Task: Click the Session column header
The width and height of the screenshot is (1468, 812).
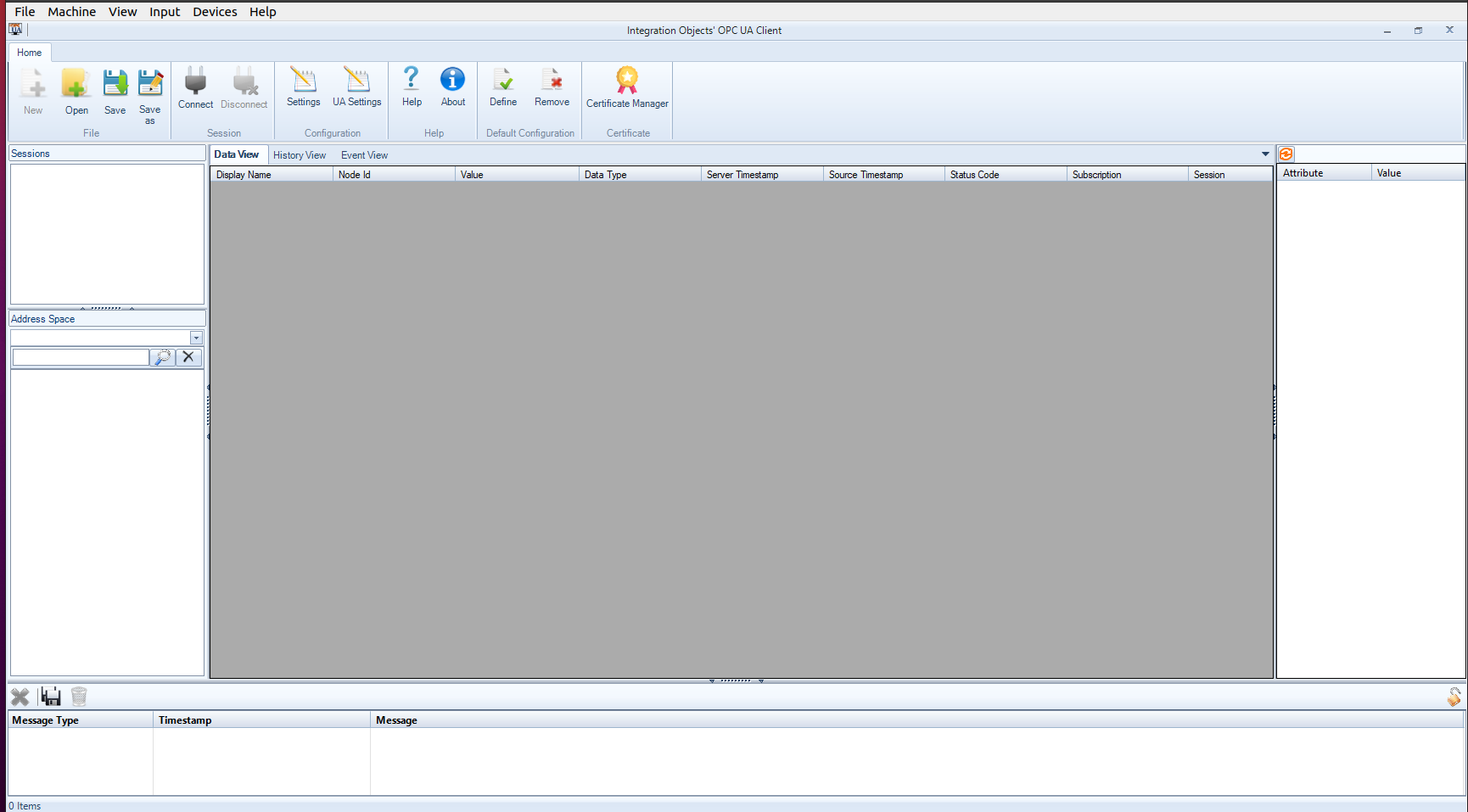Action: [1230, 175]
